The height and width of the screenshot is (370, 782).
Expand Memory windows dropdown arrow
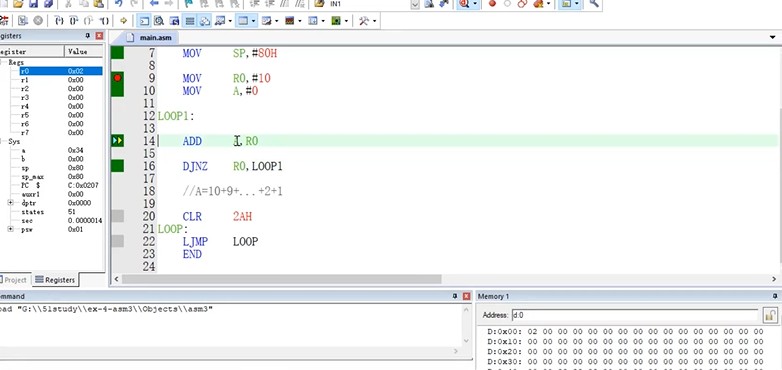253,21
